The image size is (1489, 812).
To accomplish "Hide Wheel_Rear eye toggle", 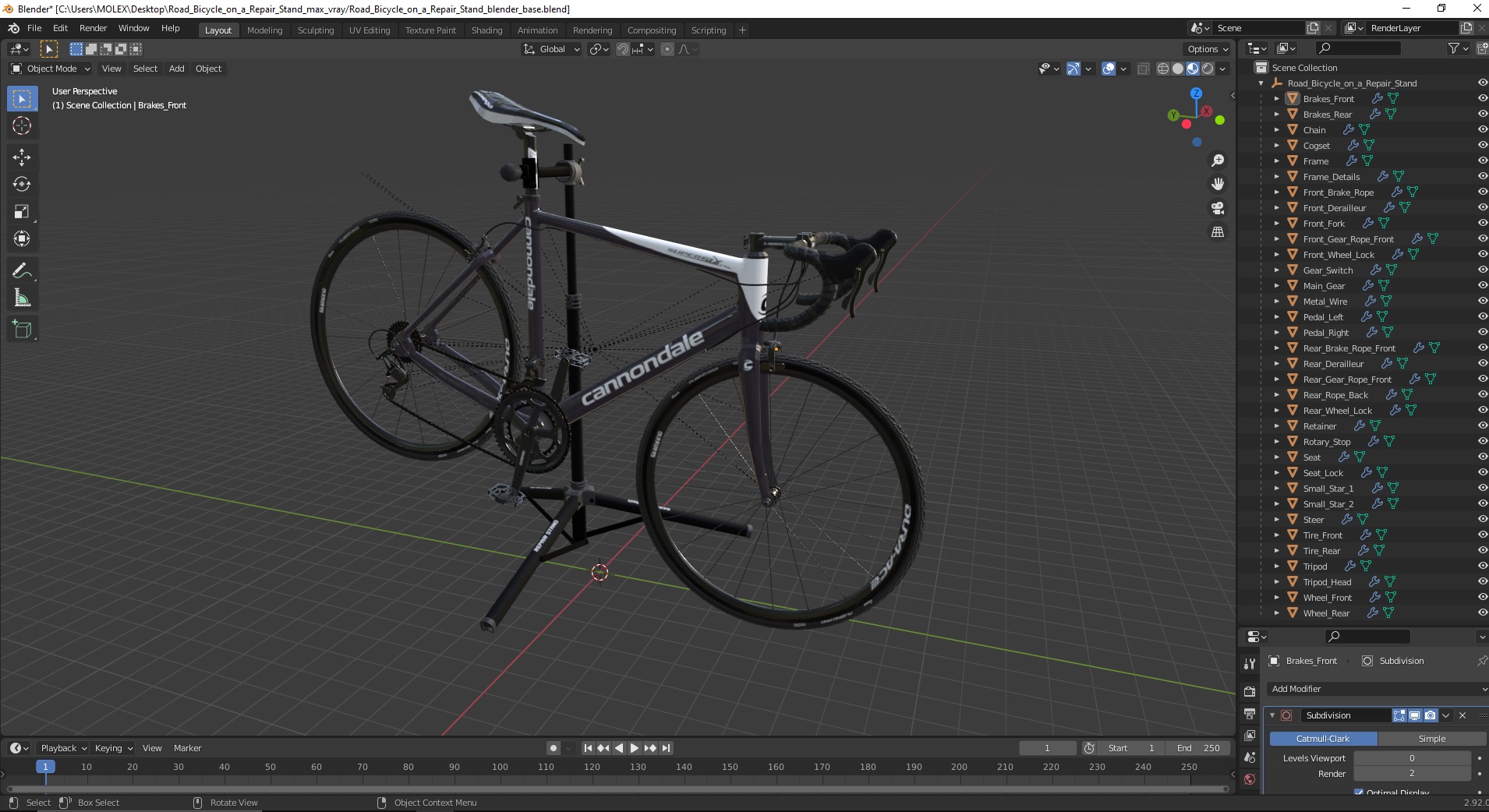I will point(1482,613).
